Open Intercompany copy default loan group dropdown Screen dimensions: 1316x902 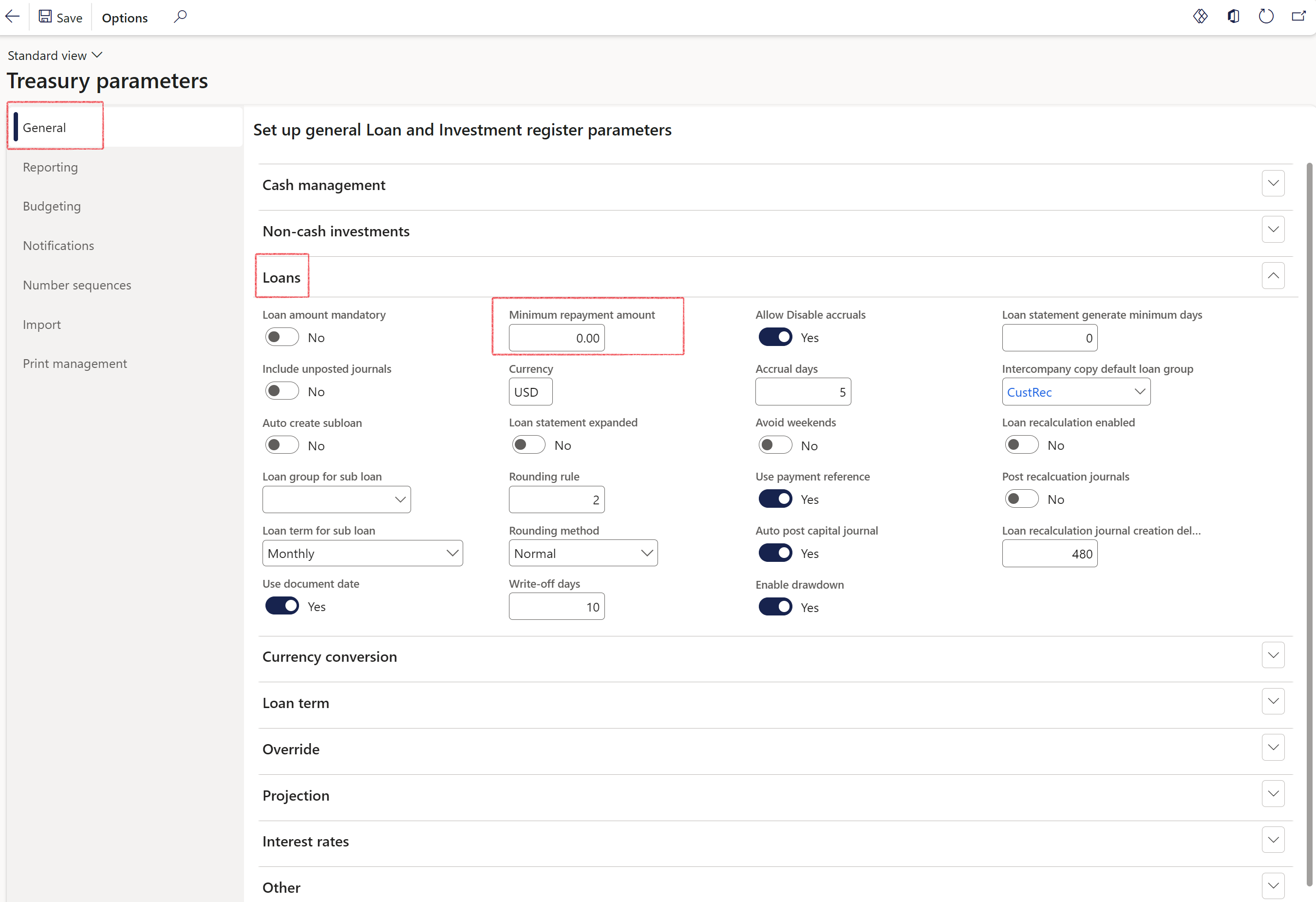(x=1076, y=391)
